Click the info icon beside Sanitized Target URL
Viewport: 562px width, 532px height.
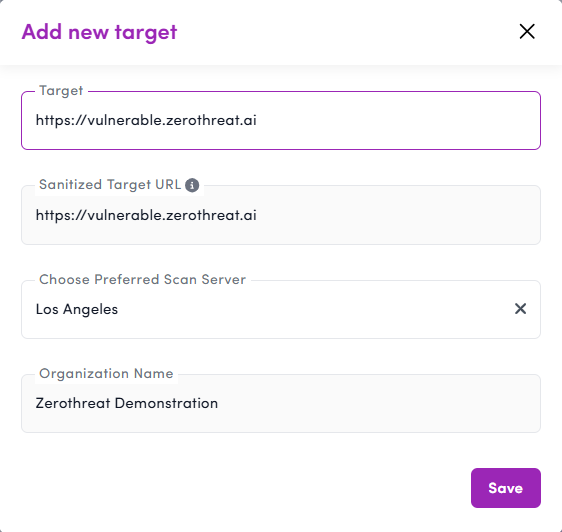[192, 185]
